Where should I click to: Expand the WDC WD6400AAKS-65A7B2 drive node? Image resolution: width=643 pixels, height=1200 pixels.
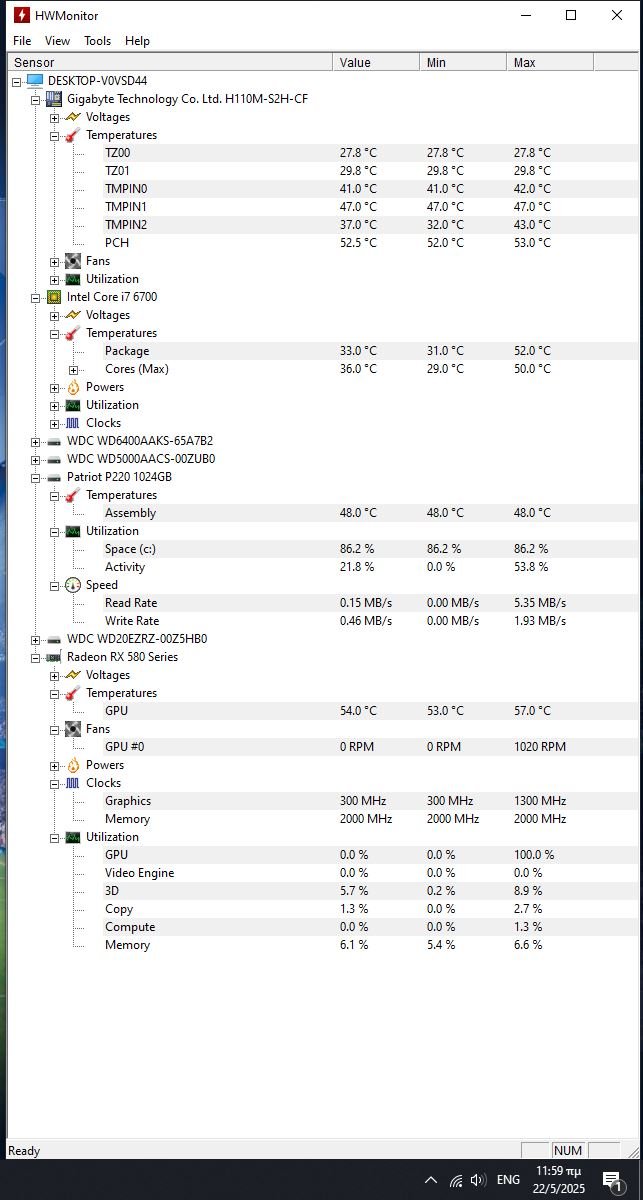(35, 441)
